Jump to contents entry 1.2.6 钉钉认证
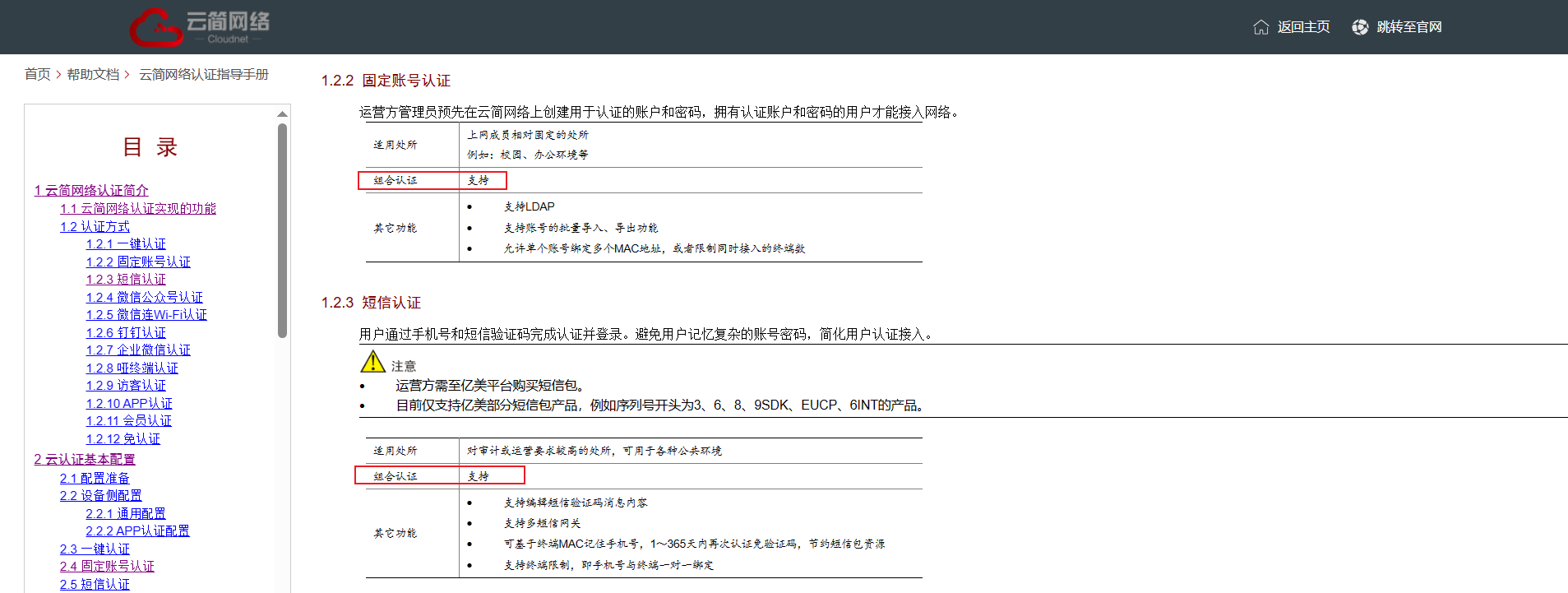Image resolution: width=1568 pixels, height=593 pixels. tap(126, 332)
